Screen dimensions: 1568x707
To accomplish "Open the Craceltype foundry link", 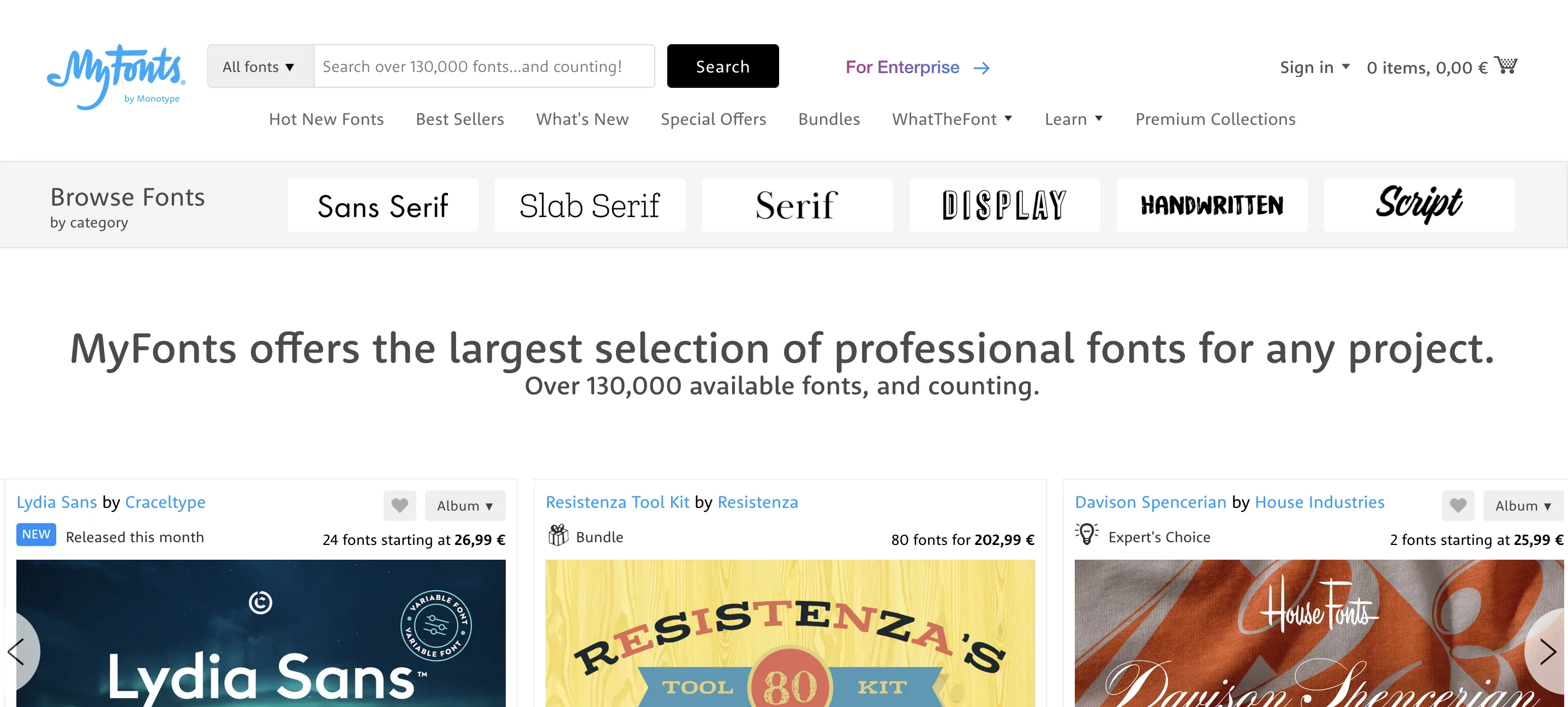I will pos(165,502).
